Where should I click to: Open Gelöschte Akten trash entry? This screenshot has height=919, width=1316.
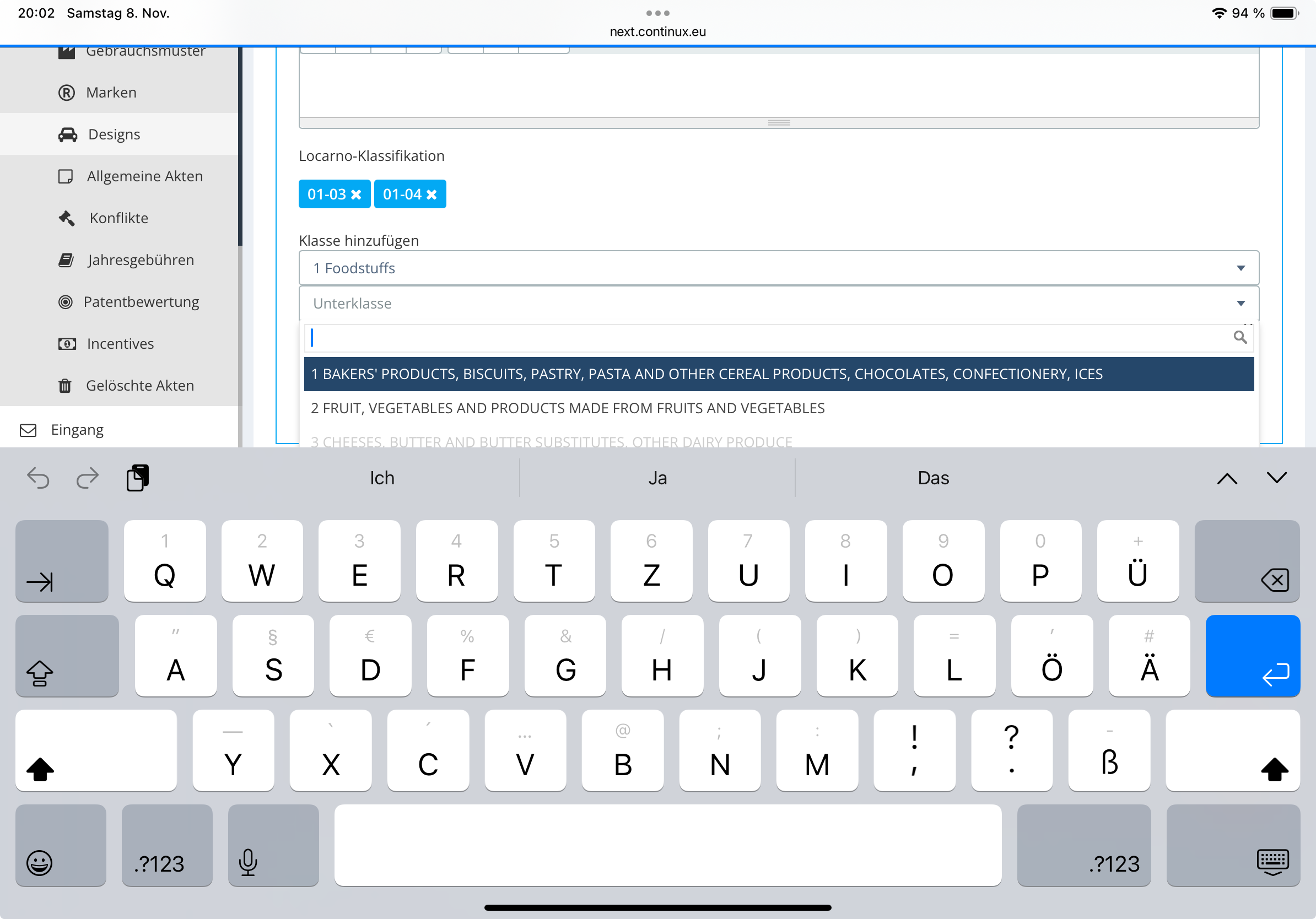click(x=139, y=386)
